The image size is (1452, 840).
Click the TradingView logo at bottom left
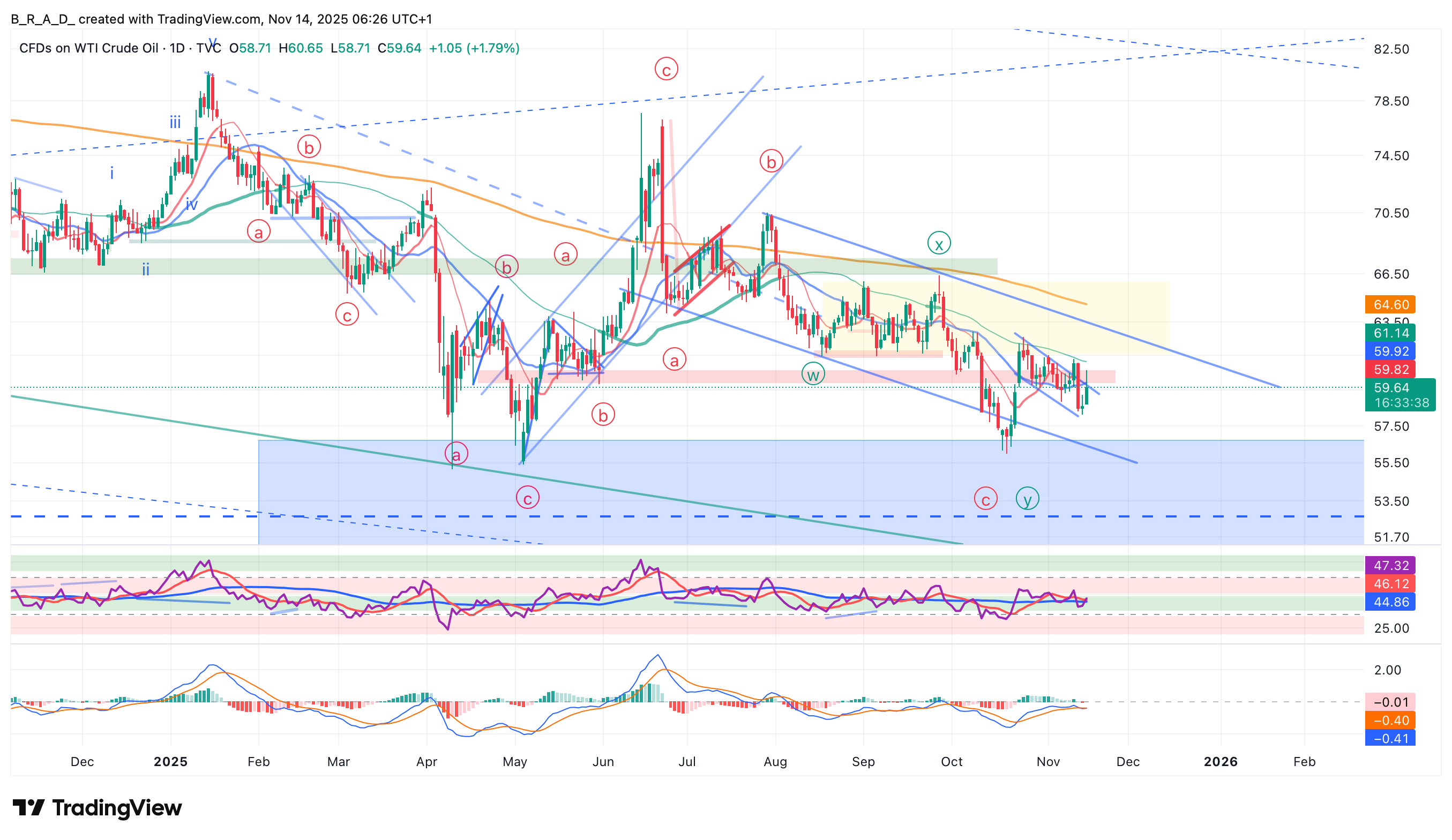[97, 808]
